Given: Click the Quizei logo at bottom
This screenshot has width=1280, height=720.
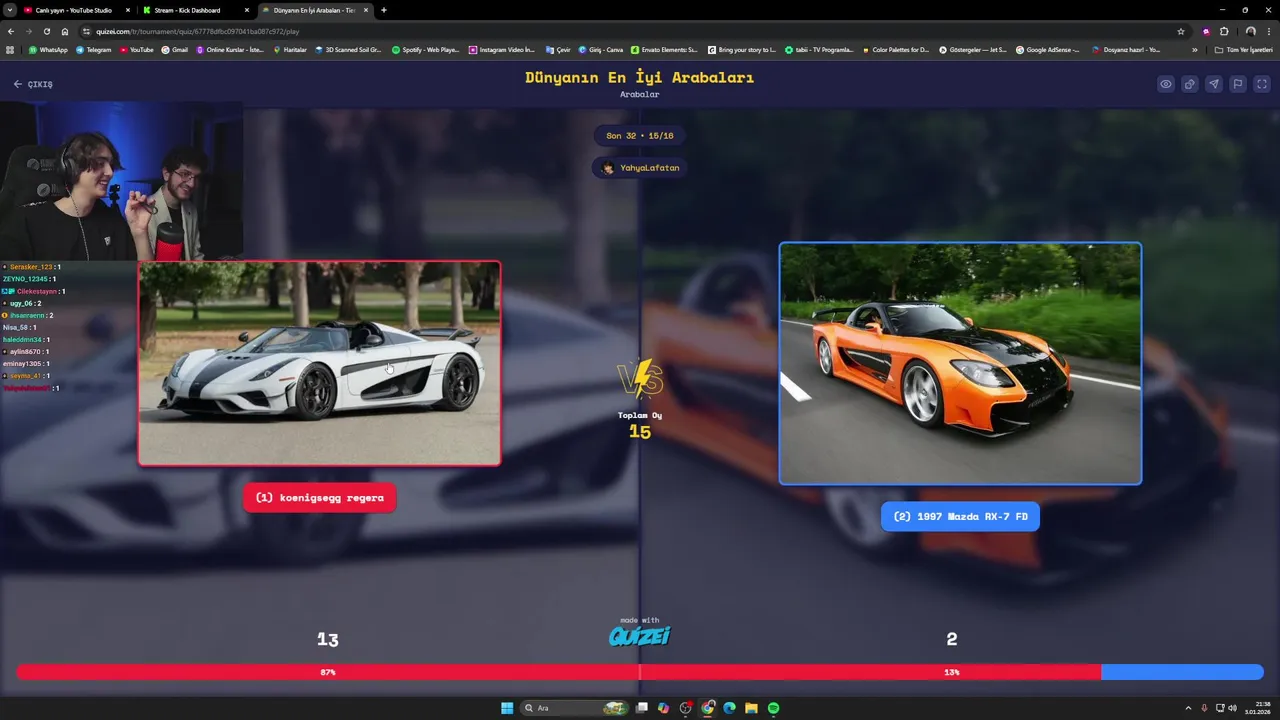Looking at the screenshot, I should pos(640,635).
